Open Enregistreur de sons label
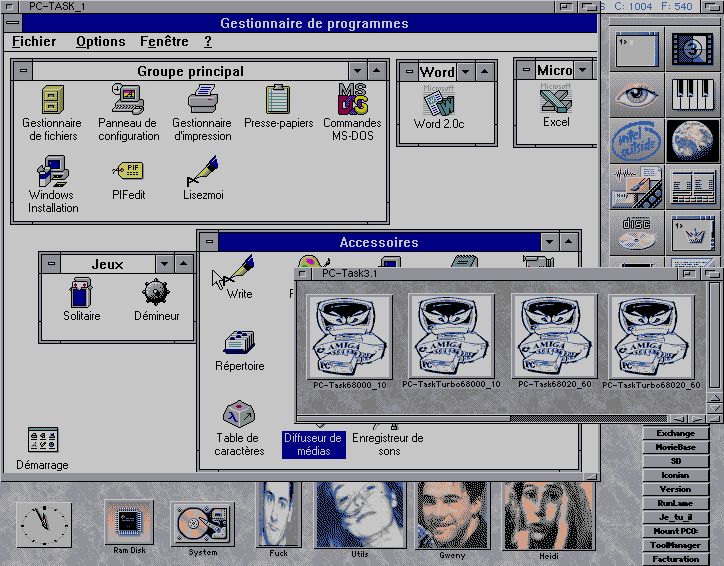The height and width of the screenshot is (566, 724). 388,445
